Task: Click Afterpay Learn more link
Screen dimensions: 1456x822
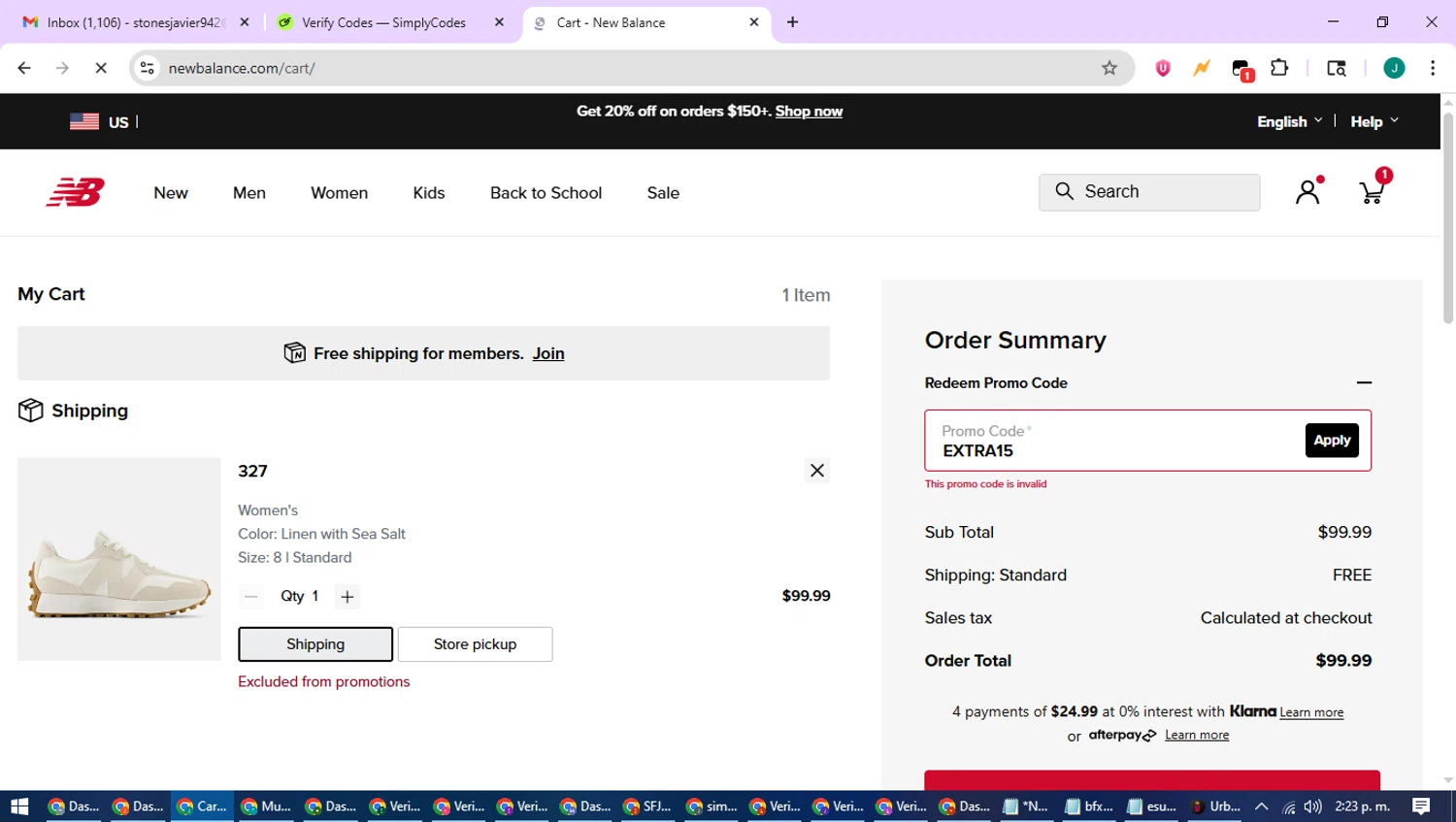Action: [x=1197, y=736]
